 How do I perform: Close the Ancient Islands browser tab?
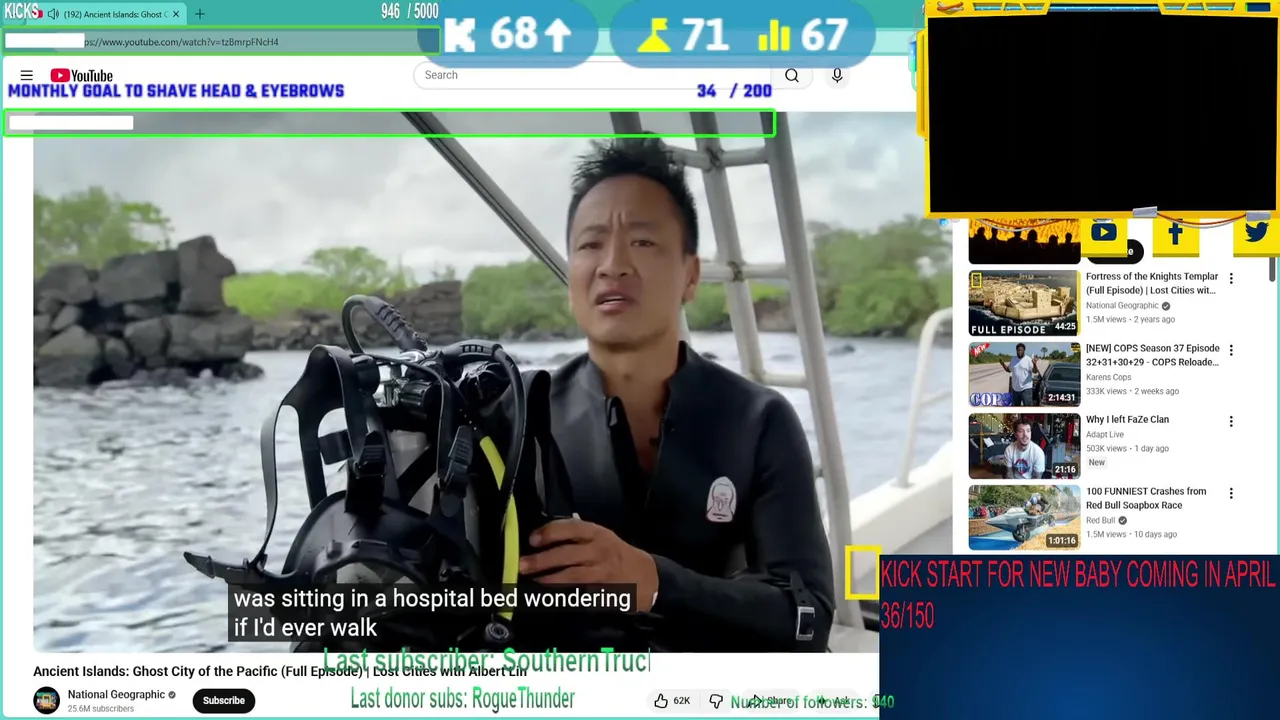[x=177, y=14]
